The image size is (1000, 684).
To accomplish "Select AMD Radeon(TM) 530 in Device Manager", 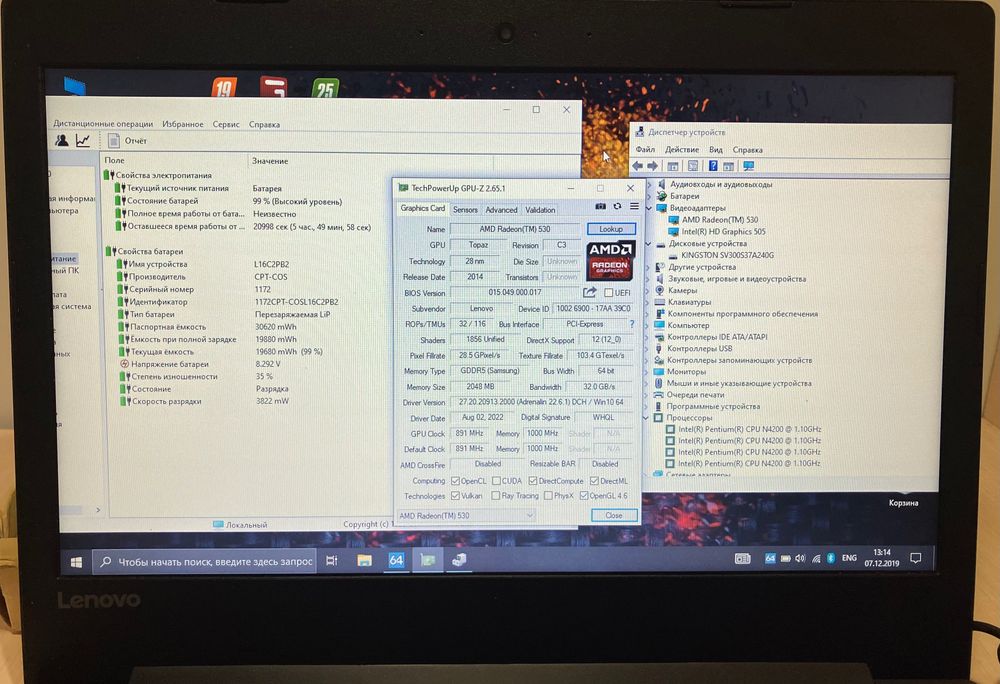I will click(x=719, y=220).
